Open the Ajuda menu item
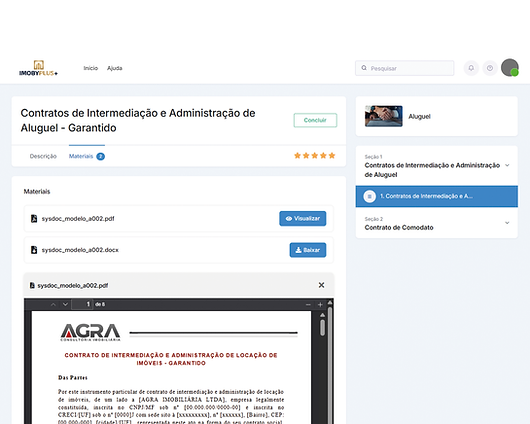The height and width of the screenshot is (424, 530). pos(115,68)
